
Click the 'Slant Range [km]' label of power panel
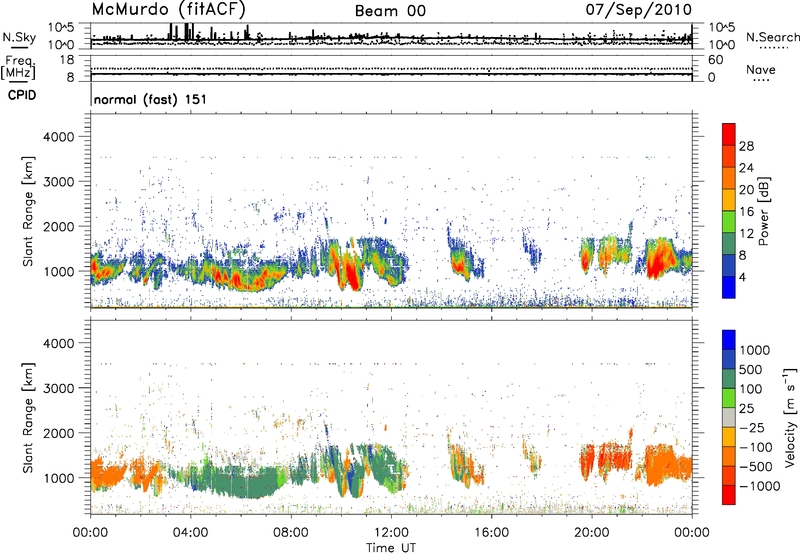pos(28,211)
